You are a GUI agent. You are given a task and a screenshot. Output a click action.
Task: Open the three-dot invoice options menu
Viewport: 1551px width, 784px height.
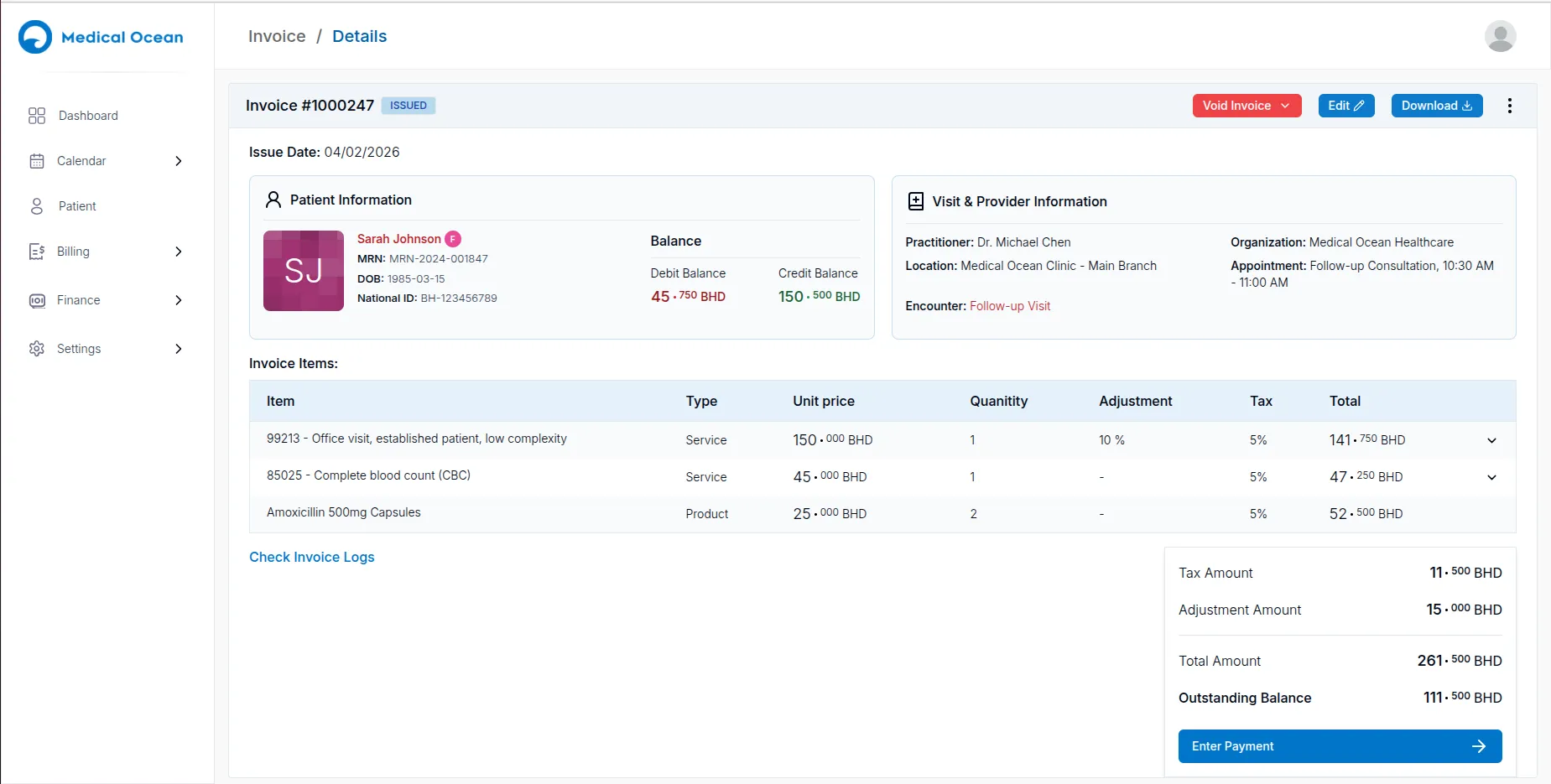[1509, 106]
